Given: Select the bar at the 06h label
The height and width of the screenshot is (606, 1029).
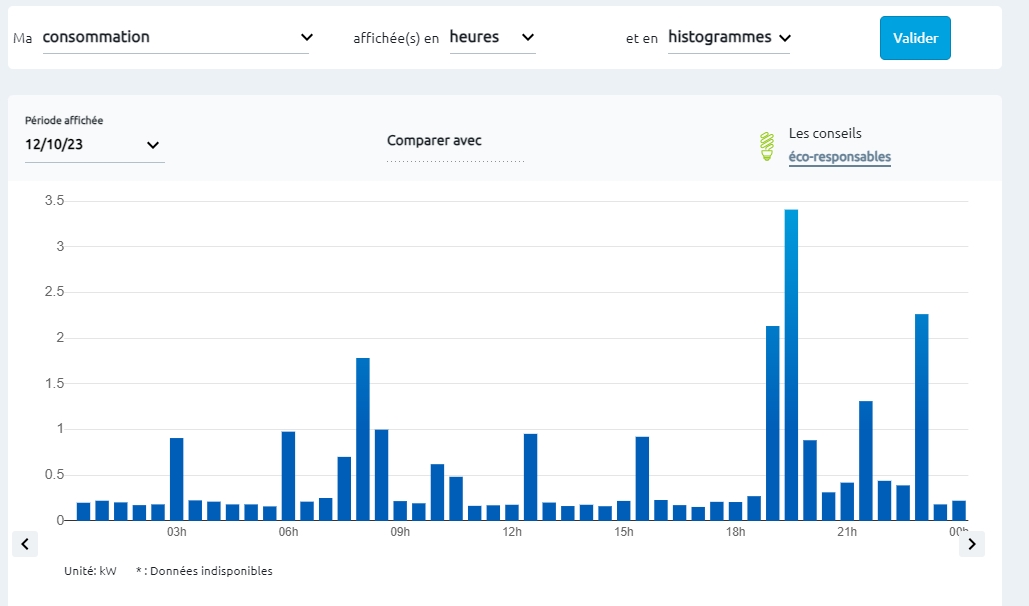Looking at the screenshot, I should 288,476.
